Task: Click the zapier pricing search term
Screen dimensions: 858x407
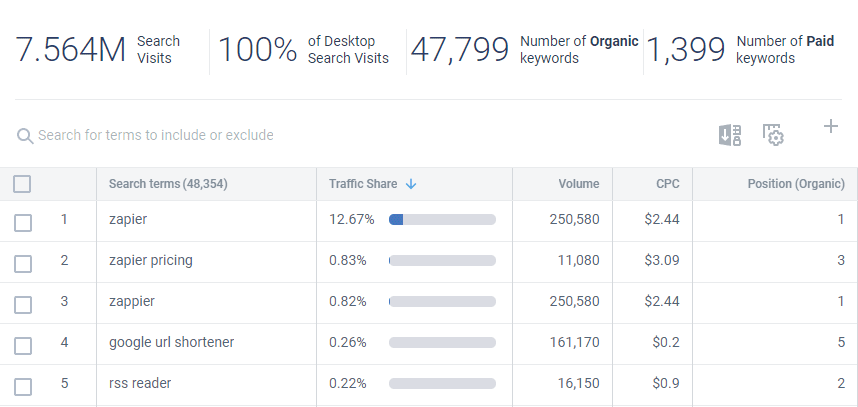Action: pyautogui.click(x=150, y=260)
